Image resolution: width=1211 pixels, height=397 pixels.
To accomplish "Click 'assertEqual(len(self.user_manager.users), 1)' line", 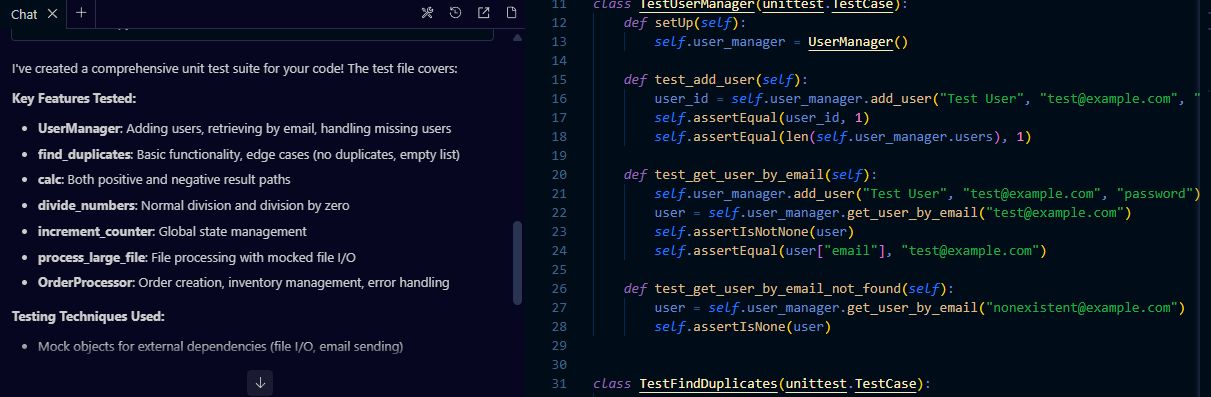I will click(843, 137).
